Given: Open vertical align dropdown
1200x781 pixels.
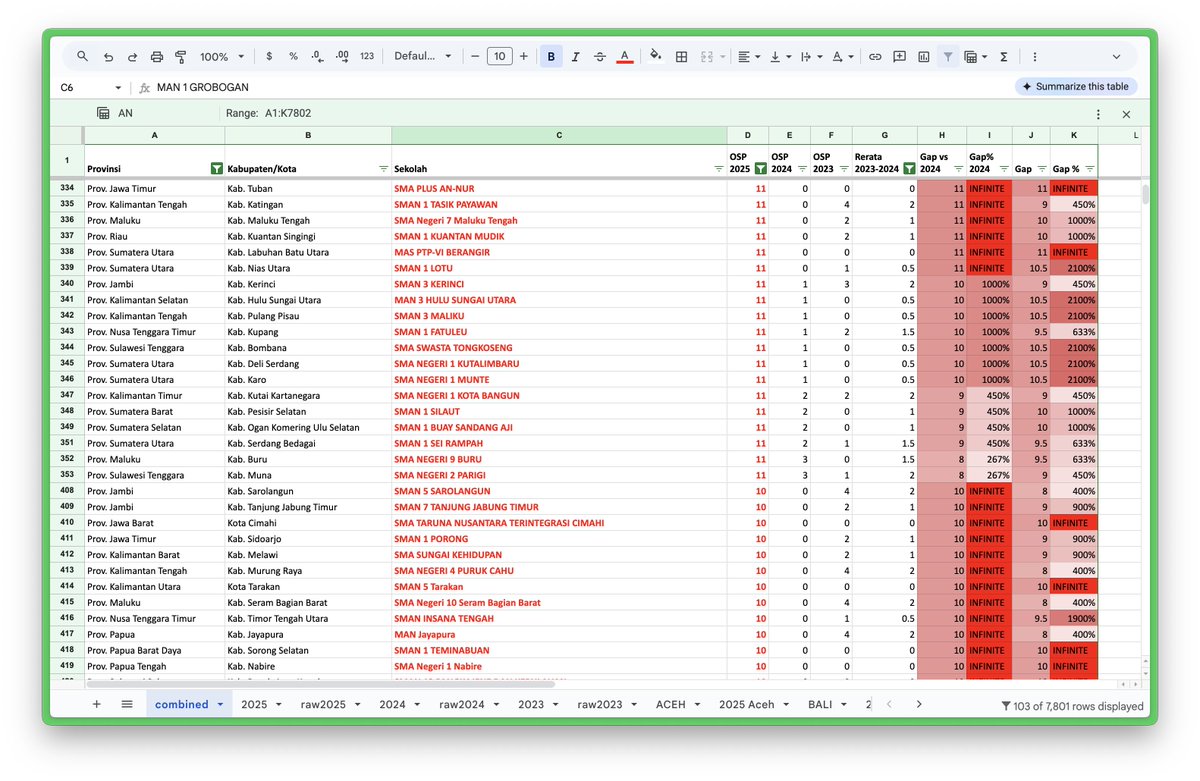Looking at the screenshot, I should tap(780, 57).
